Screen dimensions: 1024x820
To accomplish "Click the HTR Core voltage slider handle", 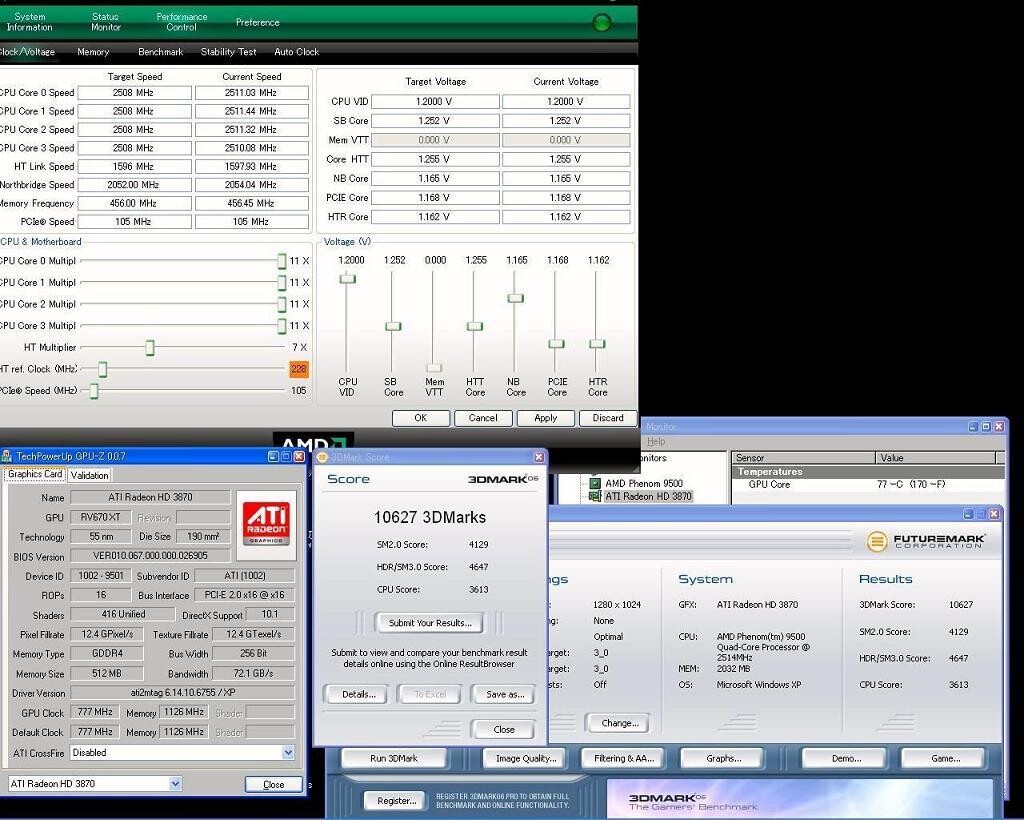I will click(x=597, y=344).
